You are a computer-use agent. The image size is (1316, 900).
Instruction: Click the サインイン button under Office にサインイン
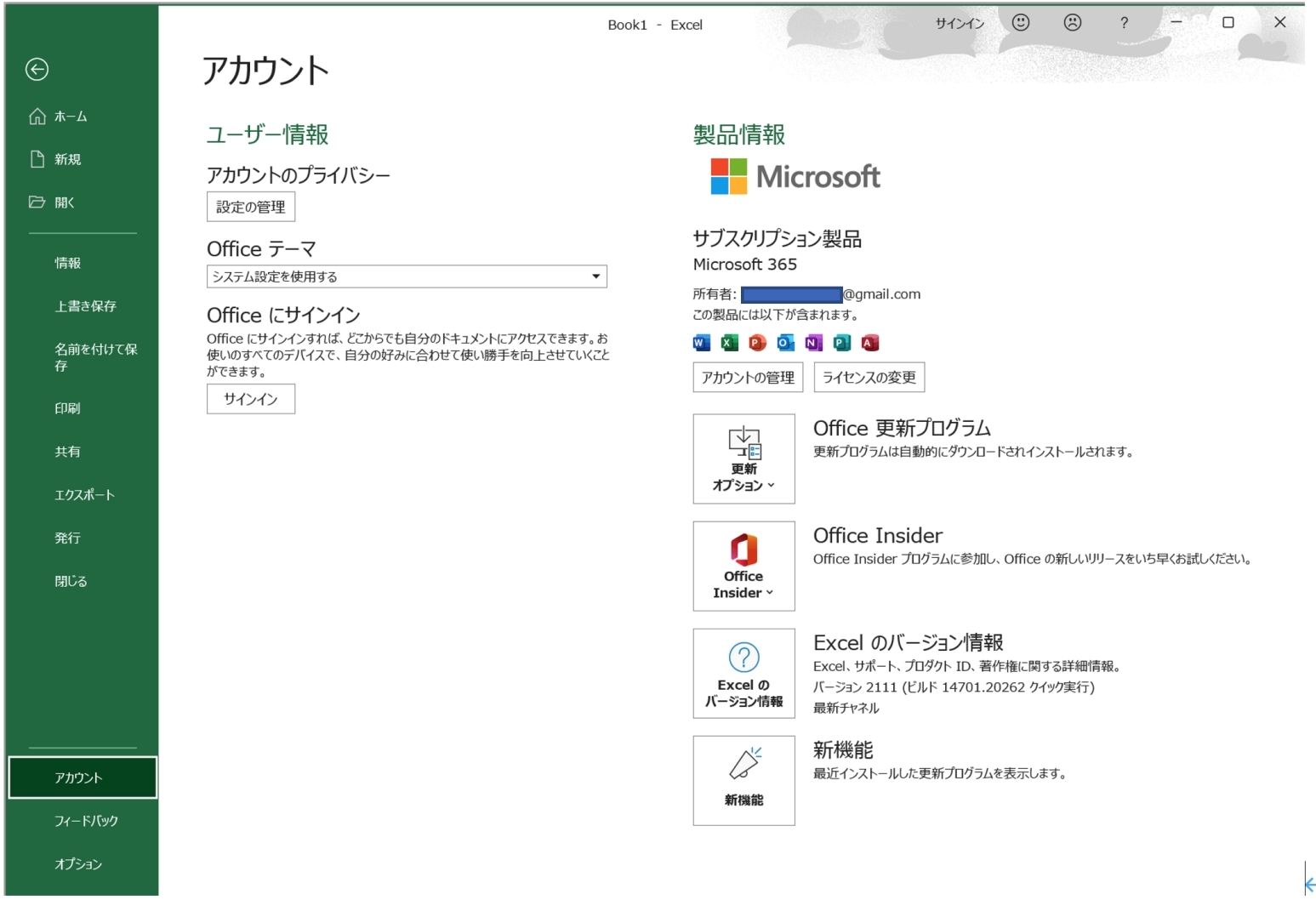click(x=251, y=399)
